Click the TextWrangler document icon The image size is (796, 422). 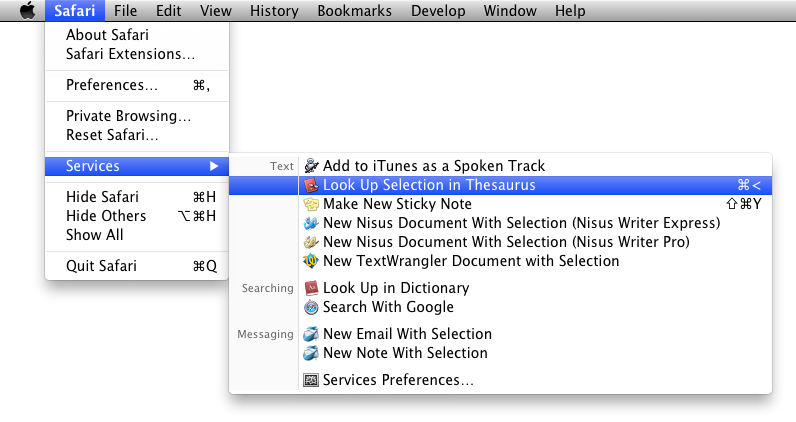point(311,261)
